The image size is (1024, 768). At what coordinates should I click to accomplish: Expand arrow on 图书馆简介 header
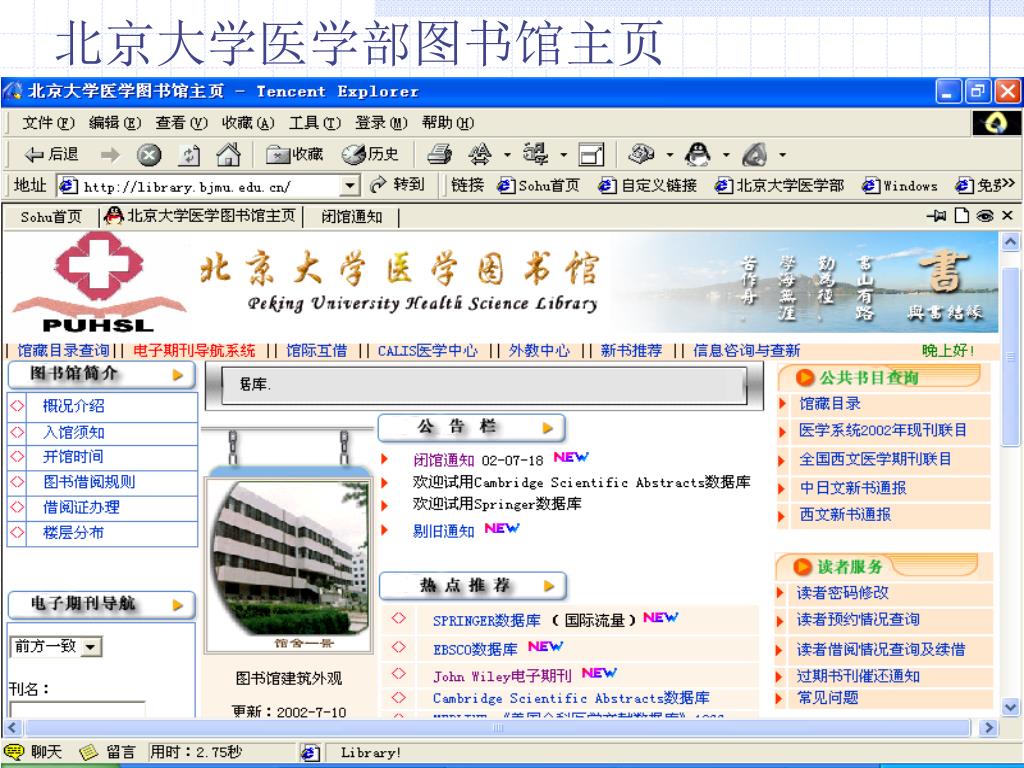pos(178,375)
